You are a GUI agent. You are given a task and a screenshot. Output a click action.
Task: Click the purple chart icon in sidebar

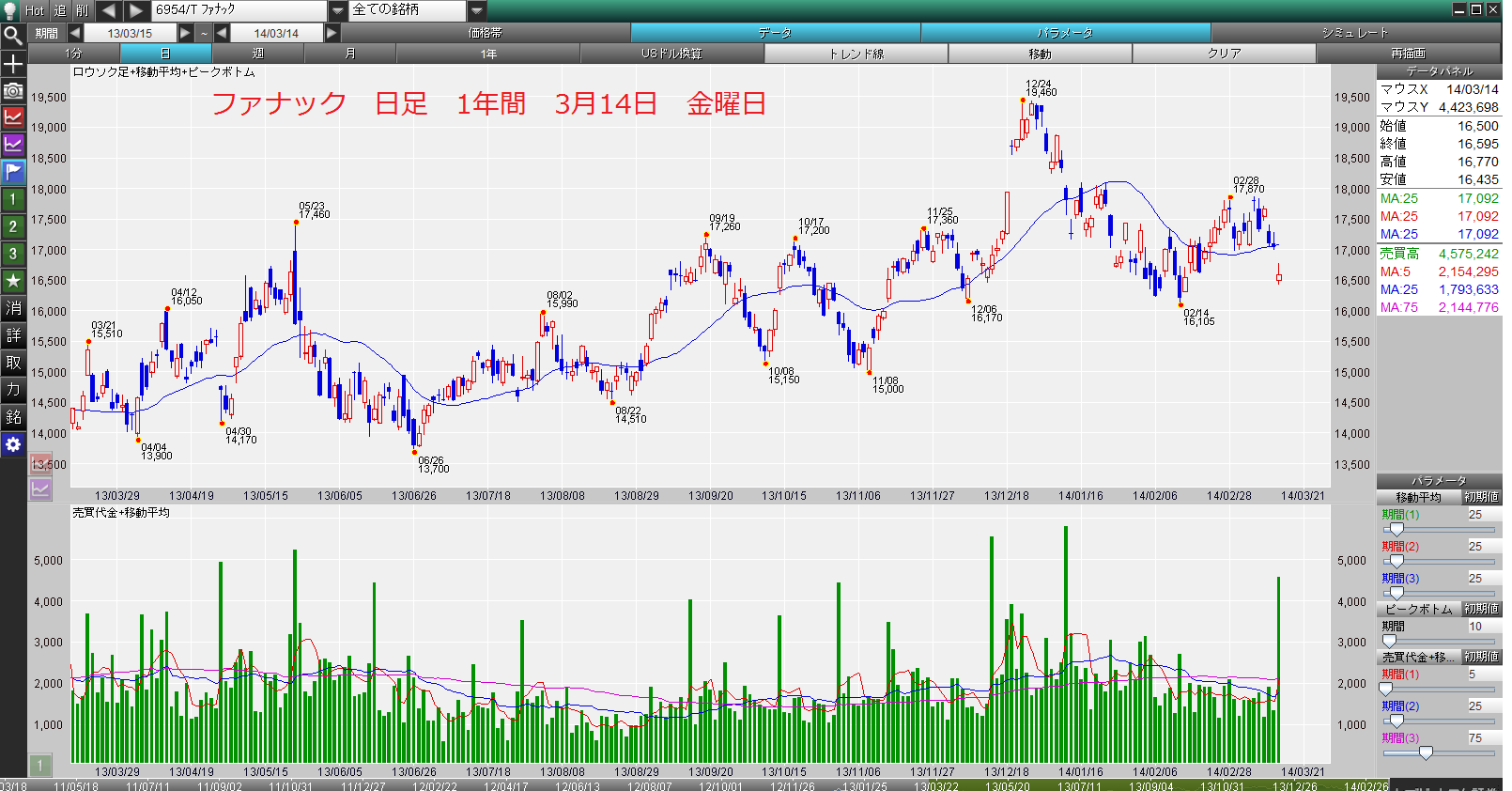[13, 145]
